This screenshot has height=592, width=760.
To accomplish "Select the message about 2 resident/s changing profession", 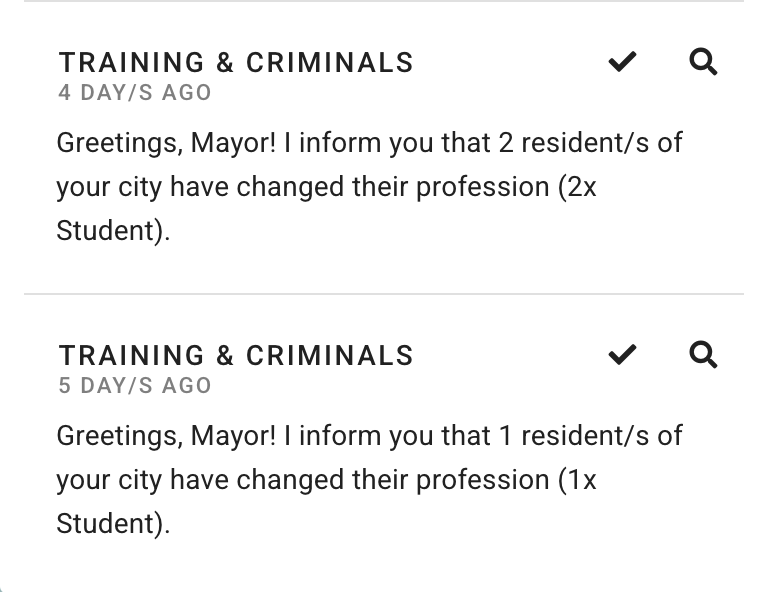I will coord(369,187).
